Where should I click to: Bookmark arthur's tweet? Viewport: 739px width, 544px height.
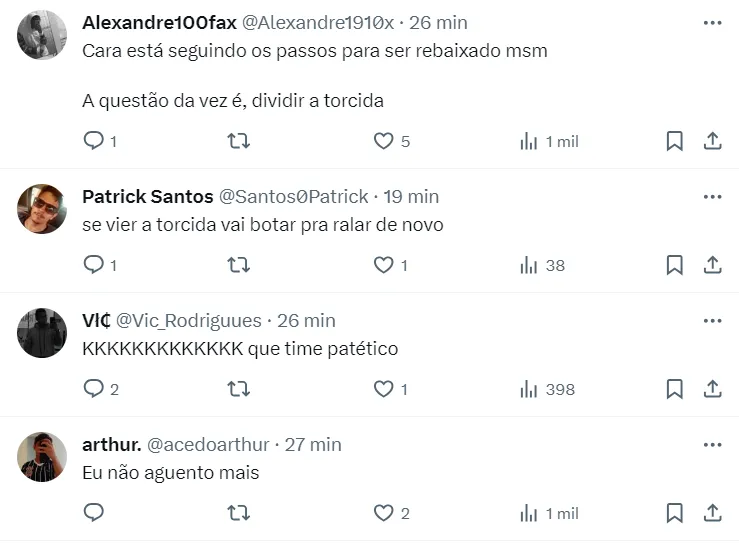coord(675,513)
